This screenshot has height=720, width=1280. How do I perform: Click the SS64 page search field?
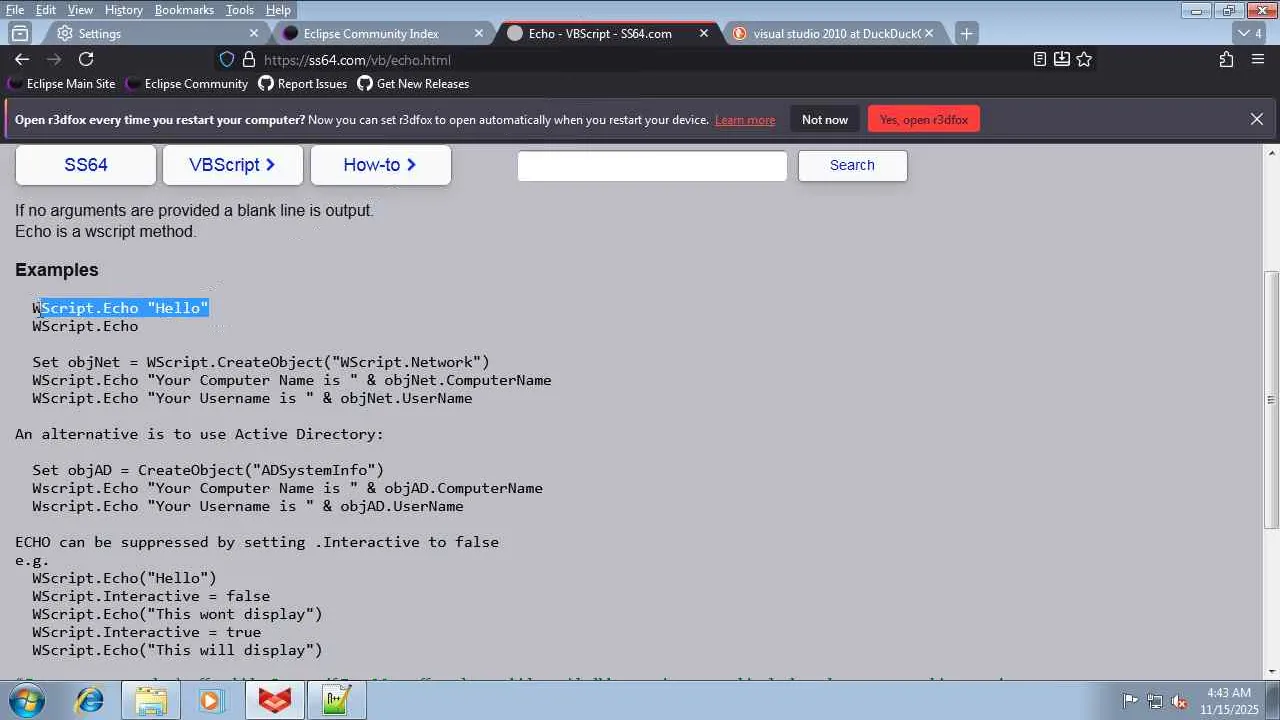point(652,166)
